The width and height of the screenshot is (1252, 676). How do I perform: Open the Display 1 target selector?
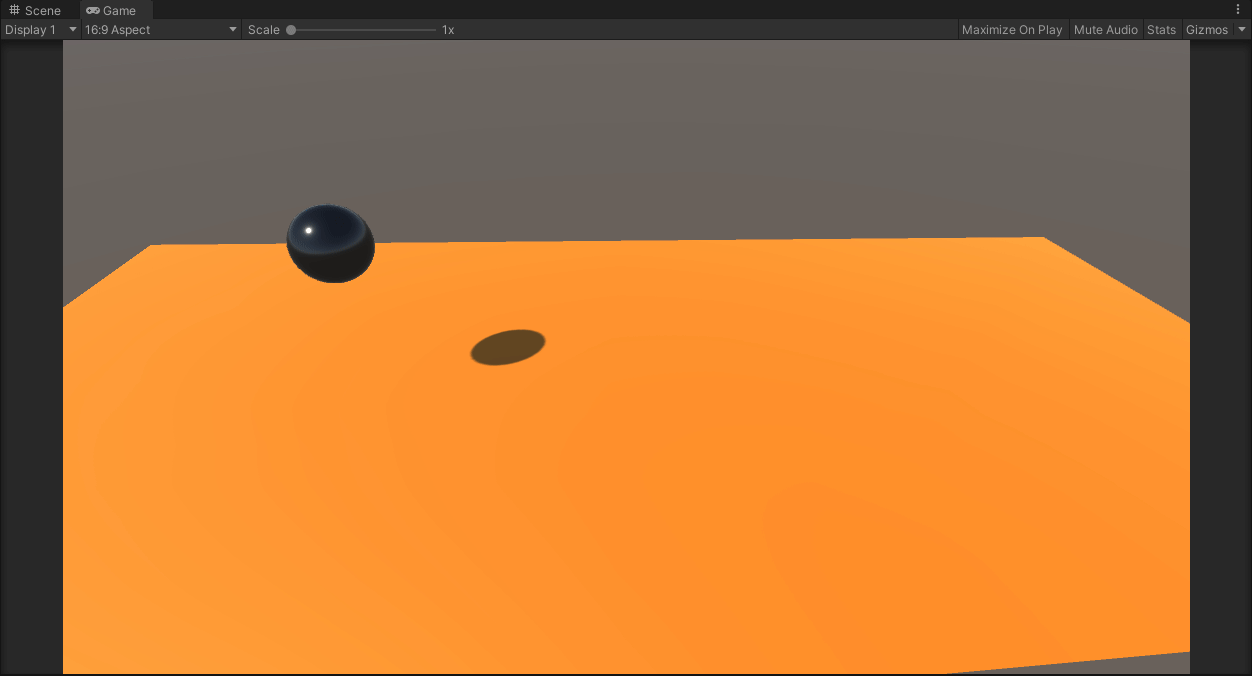click(40, 29)
